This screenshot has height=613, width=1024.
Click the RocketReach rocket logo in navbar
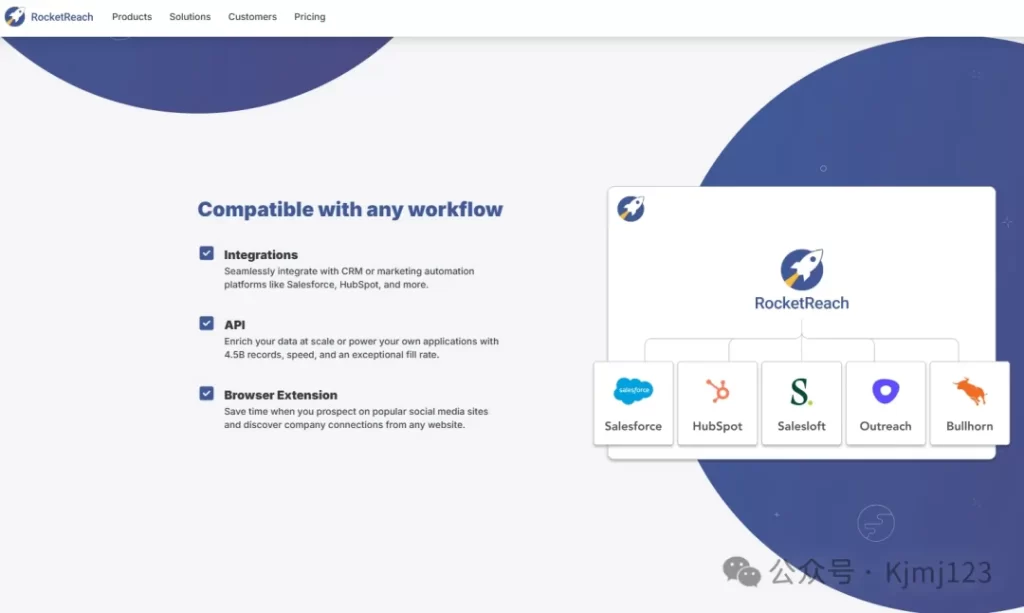14,16
